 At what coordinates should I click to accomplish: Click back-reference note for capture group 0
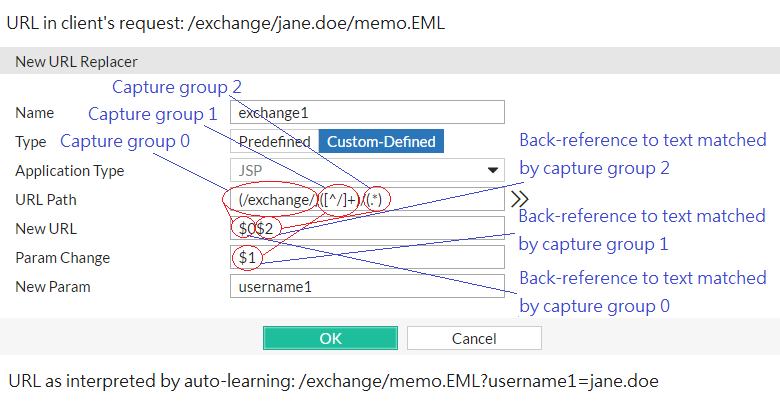642,292
